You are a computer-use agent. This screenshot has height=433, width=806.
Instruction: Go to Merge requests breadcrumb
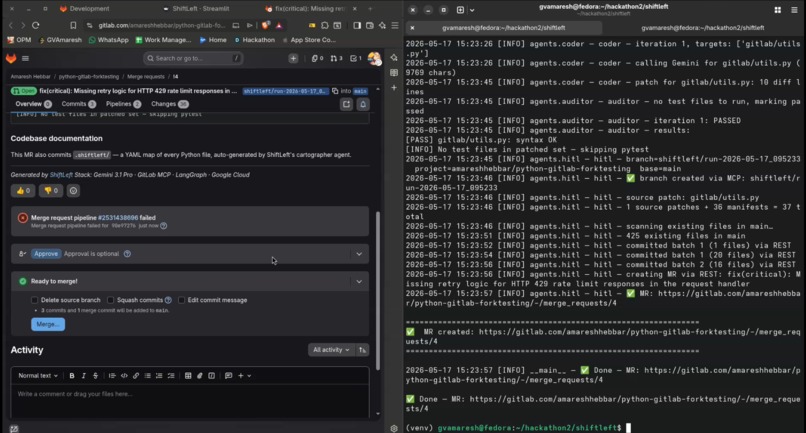coord(145,77)
